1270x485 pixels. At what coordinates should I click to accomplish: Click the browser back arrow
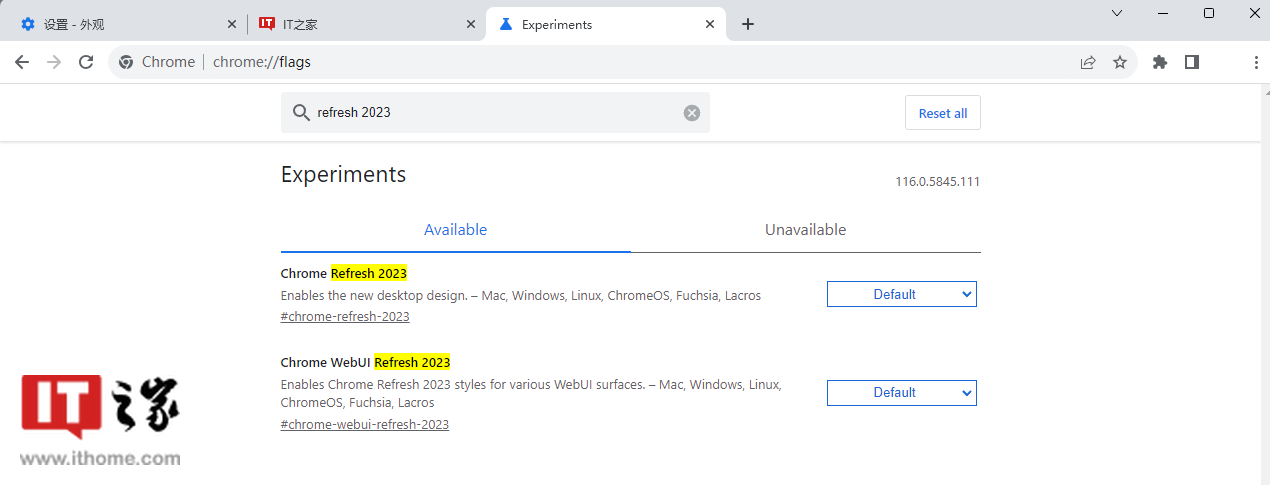(22, 62)
